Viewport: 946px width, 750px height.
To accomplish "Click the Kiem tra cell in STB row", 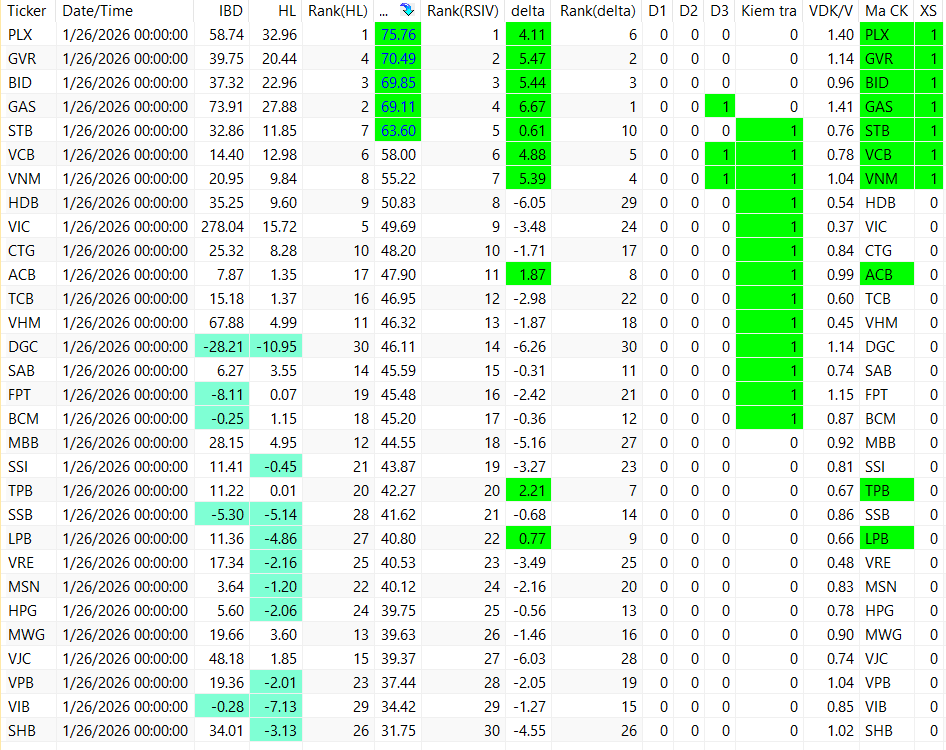I will click(x=769, y=131).
